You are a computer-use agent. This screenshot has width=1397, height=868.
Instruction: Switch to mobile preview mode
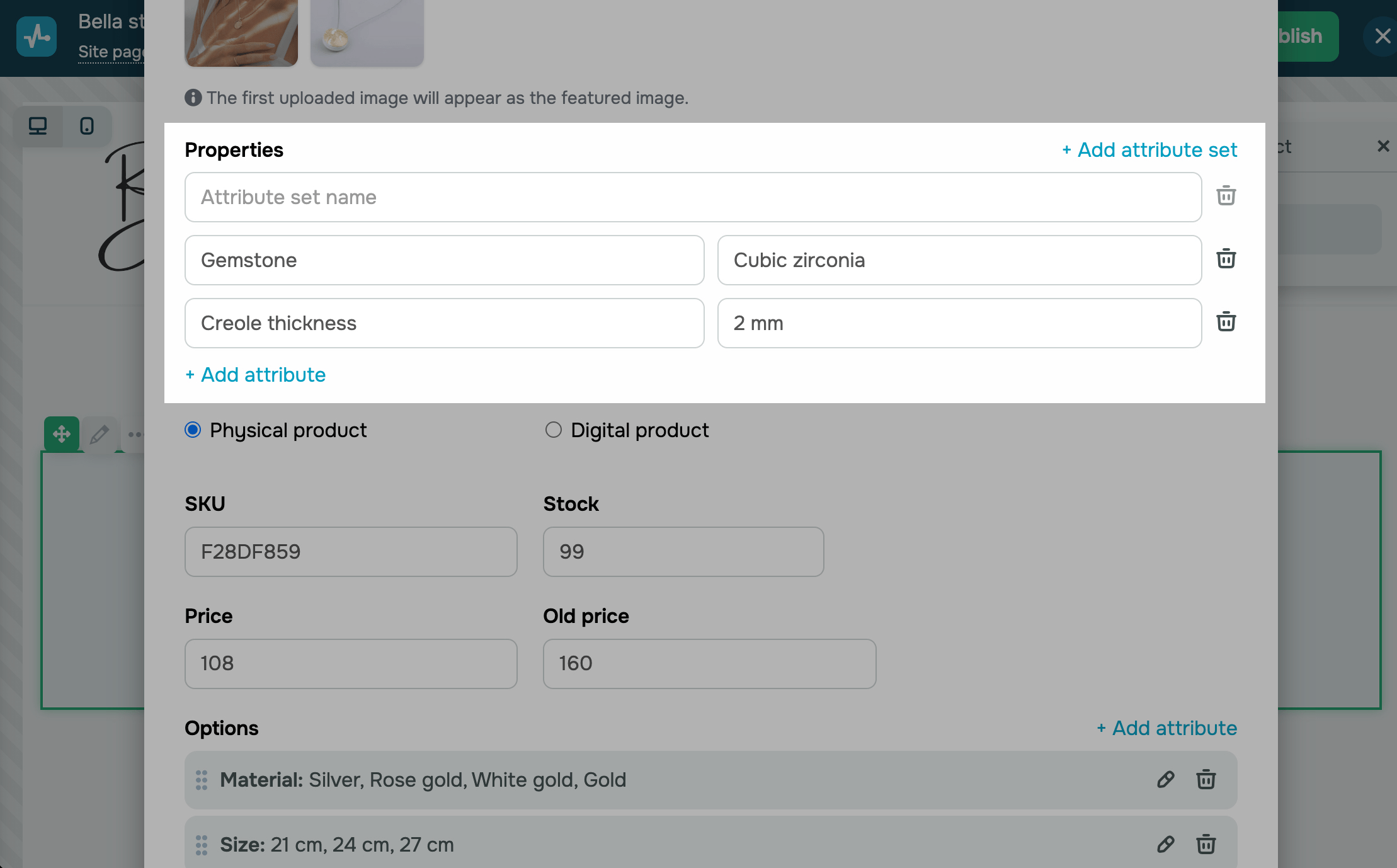[87, 126]
